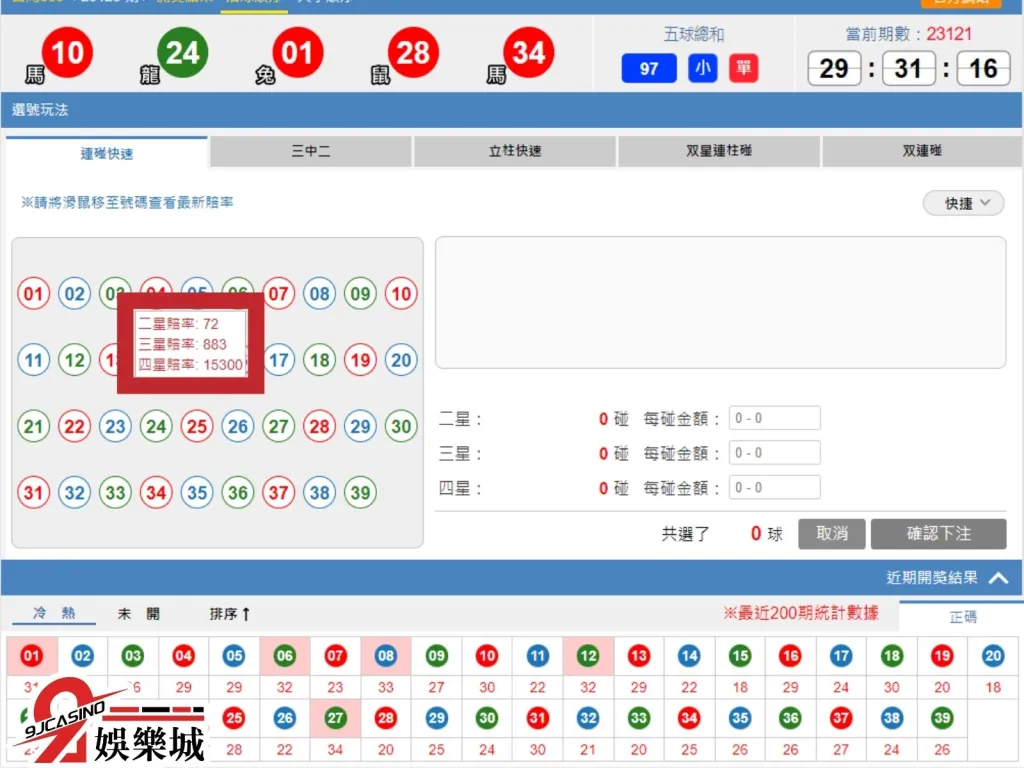The height and width of the screenshot is (768, 1024).
Task: Click green drawn ball 24 in the results header
Action: pos(182,52)
